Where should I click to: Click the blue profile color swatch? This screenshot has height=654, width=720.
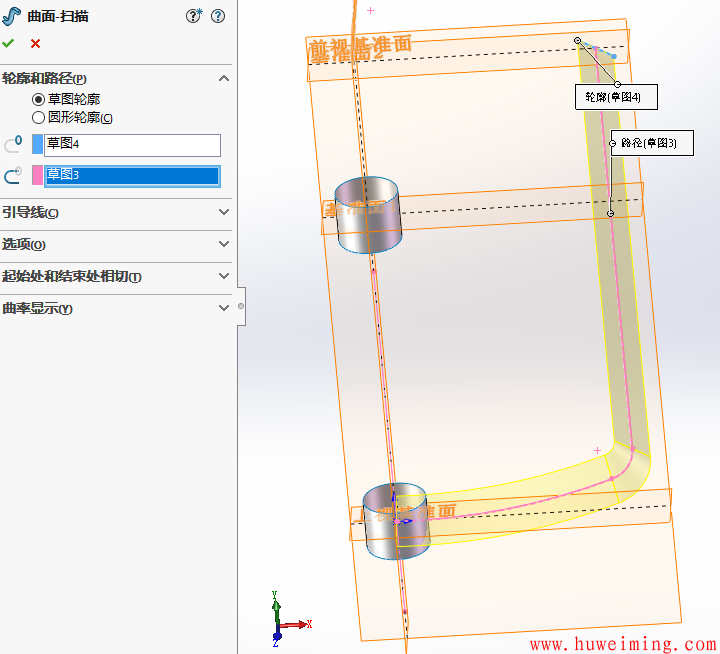pos(38,145)
